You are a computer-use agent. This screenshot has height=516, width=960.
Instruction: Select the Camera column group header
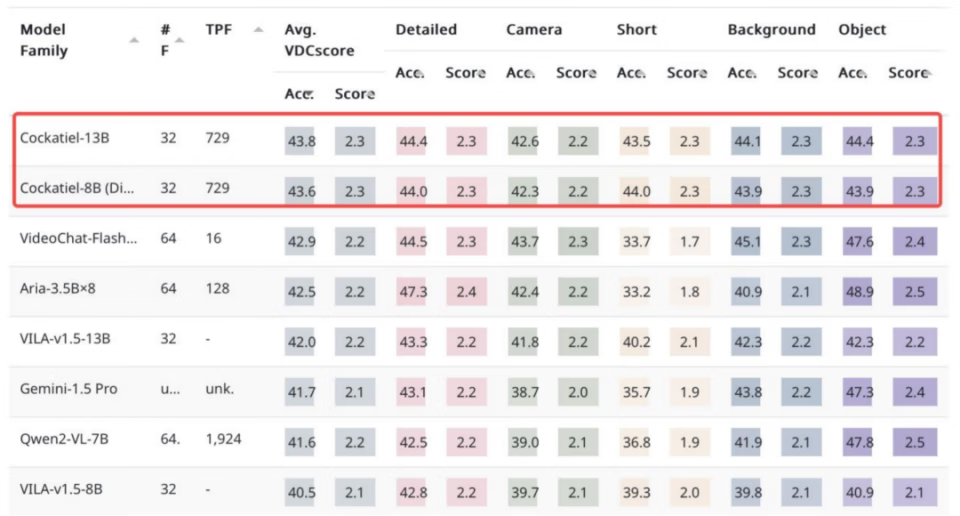[534, 29]
